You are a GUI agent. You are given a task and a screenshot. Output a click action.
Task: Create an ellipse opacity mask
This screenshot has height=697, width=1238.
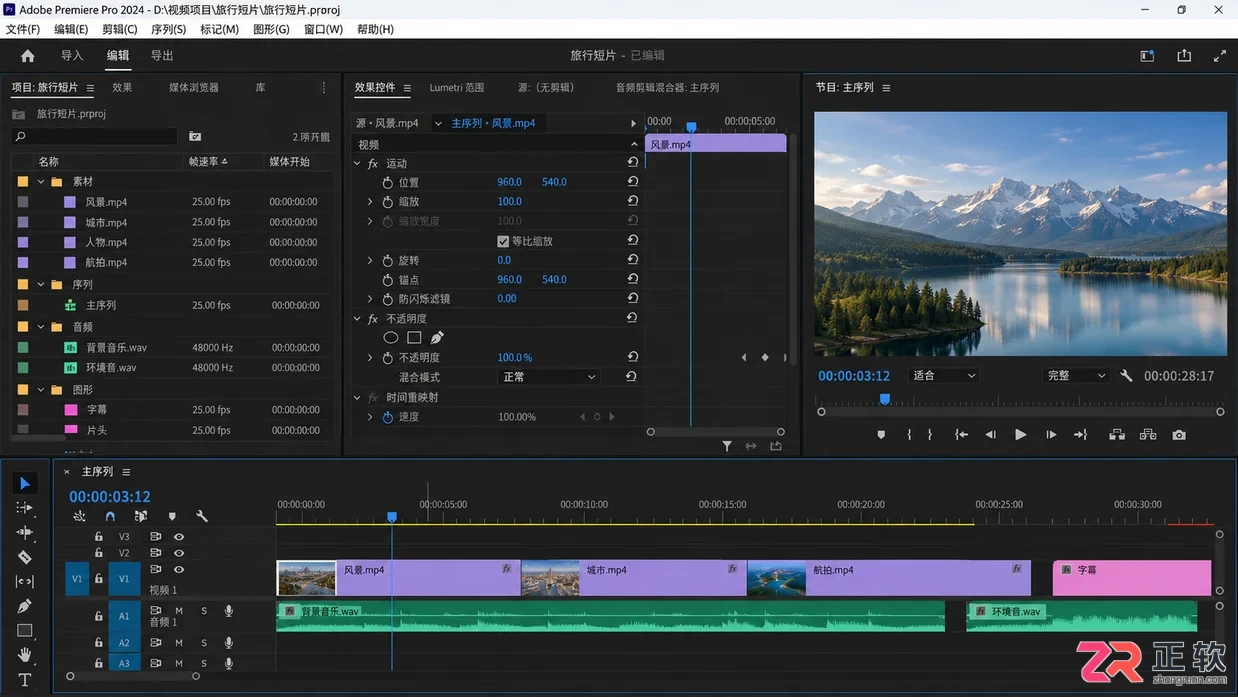(x=391, y=338)
